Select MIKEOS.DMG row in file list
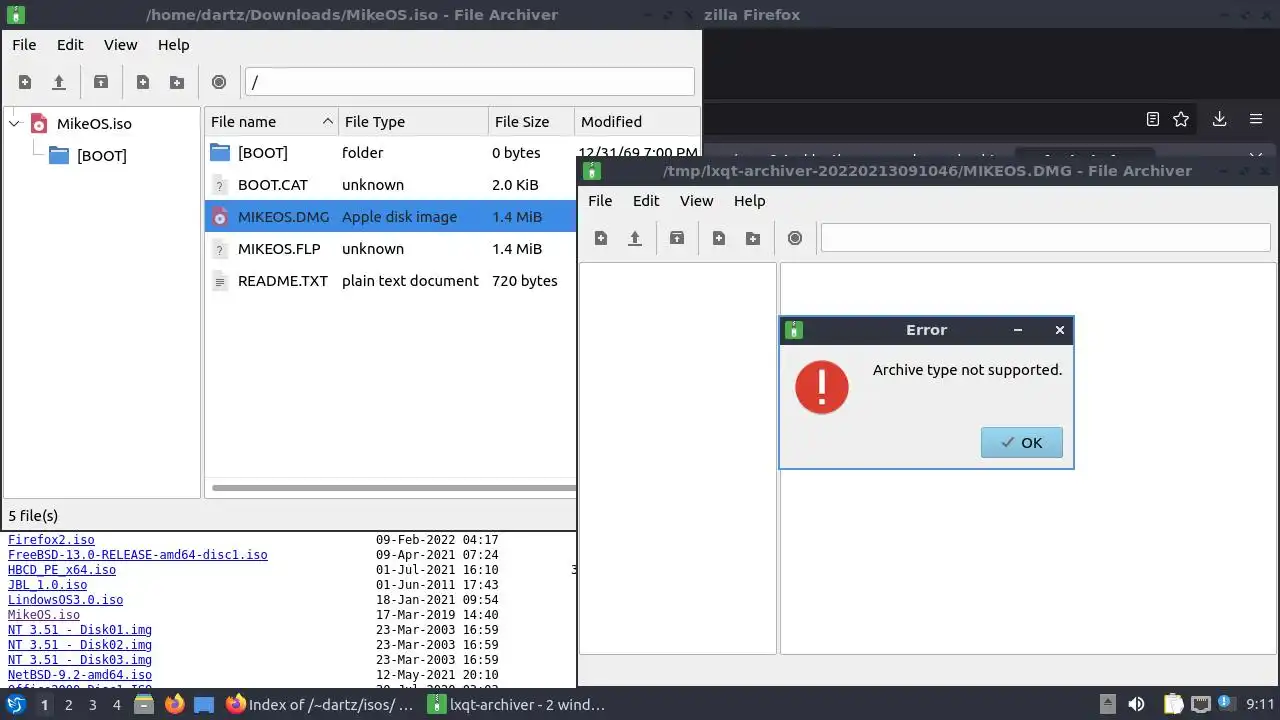The image size is (1280, 720). pos(390,217)
